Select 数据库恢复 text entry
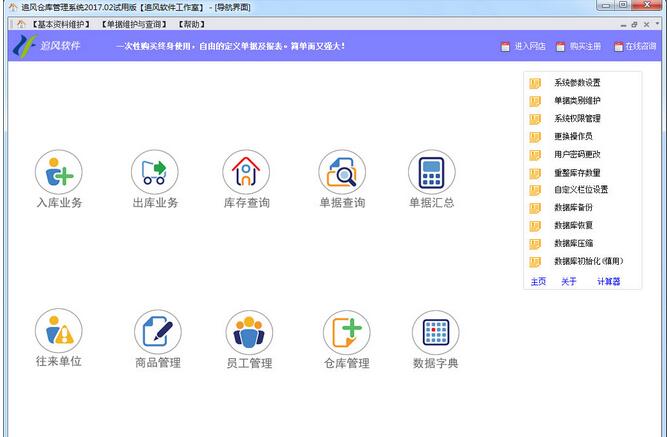The image size is (667, 437). [573, 225]
